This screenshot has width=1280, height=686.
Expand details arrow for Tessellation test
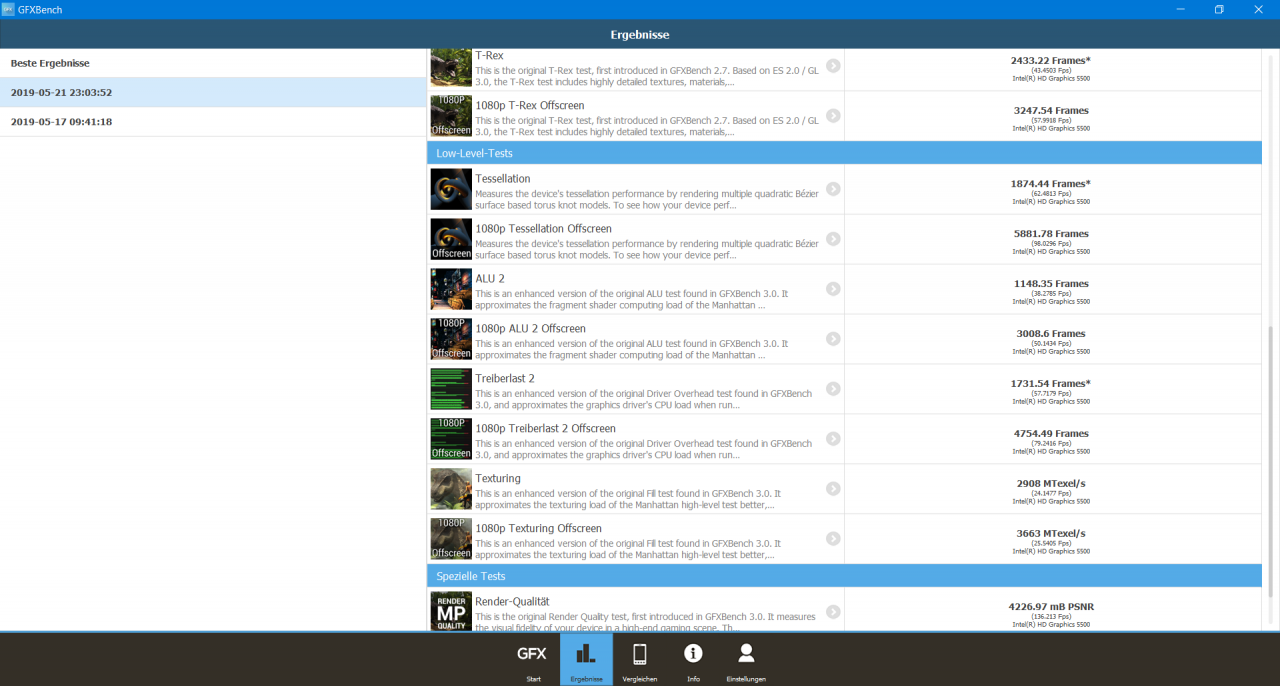[833, 189]
